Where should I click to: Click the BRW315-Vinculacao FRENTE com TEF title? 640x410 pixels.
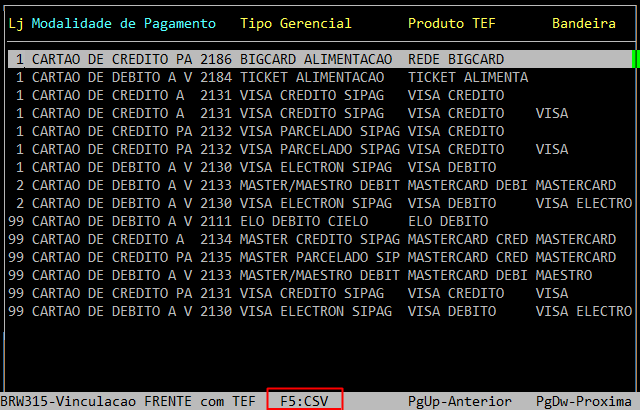tap(128, 401)
